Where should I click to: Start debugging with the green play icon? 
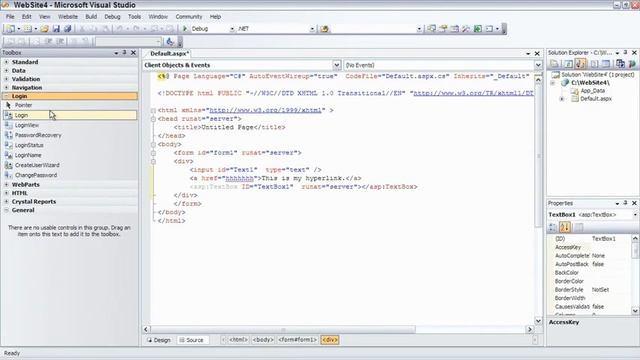tap(184, 29)
